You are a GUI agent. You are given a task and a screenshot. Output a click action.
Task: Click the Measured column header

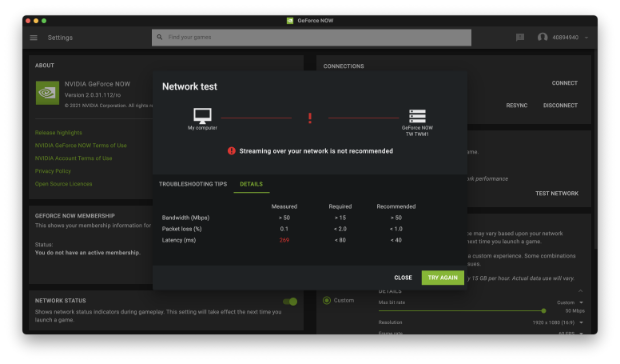284,206
